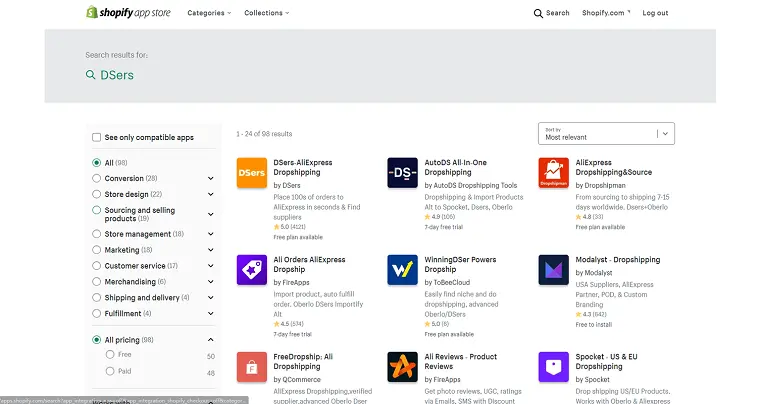Open the Categories menu in the header
Screen dimensions: 760x404
(209, 13)
